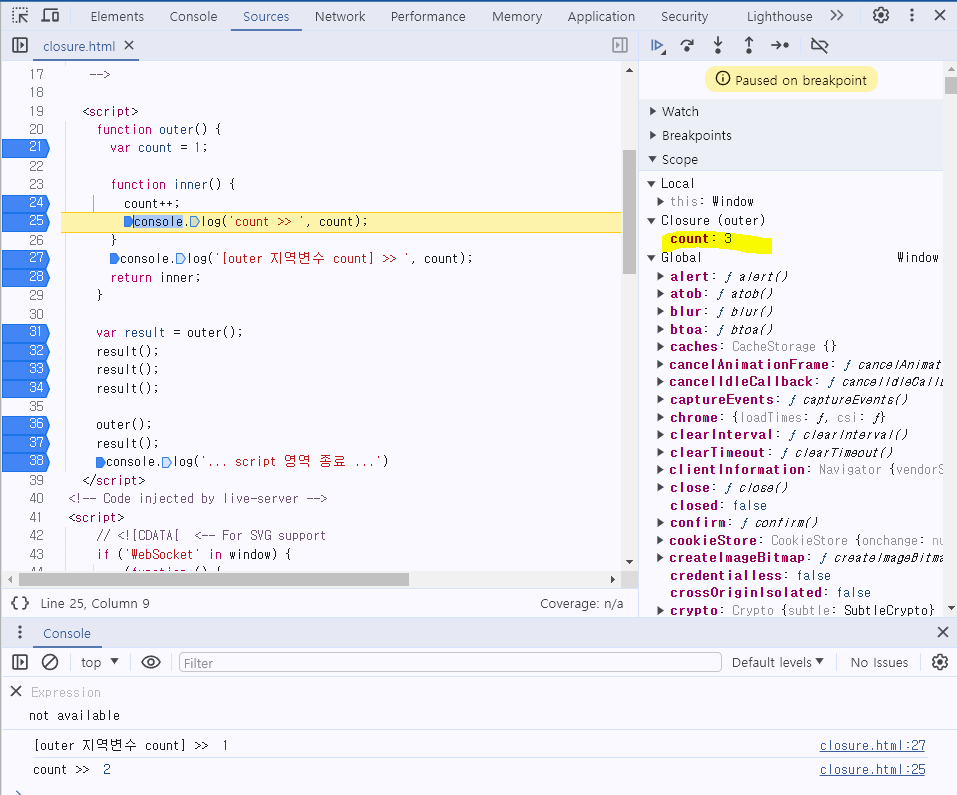Close the console drawer
This screenshot has width=957, height=795.
click(942, 632)
